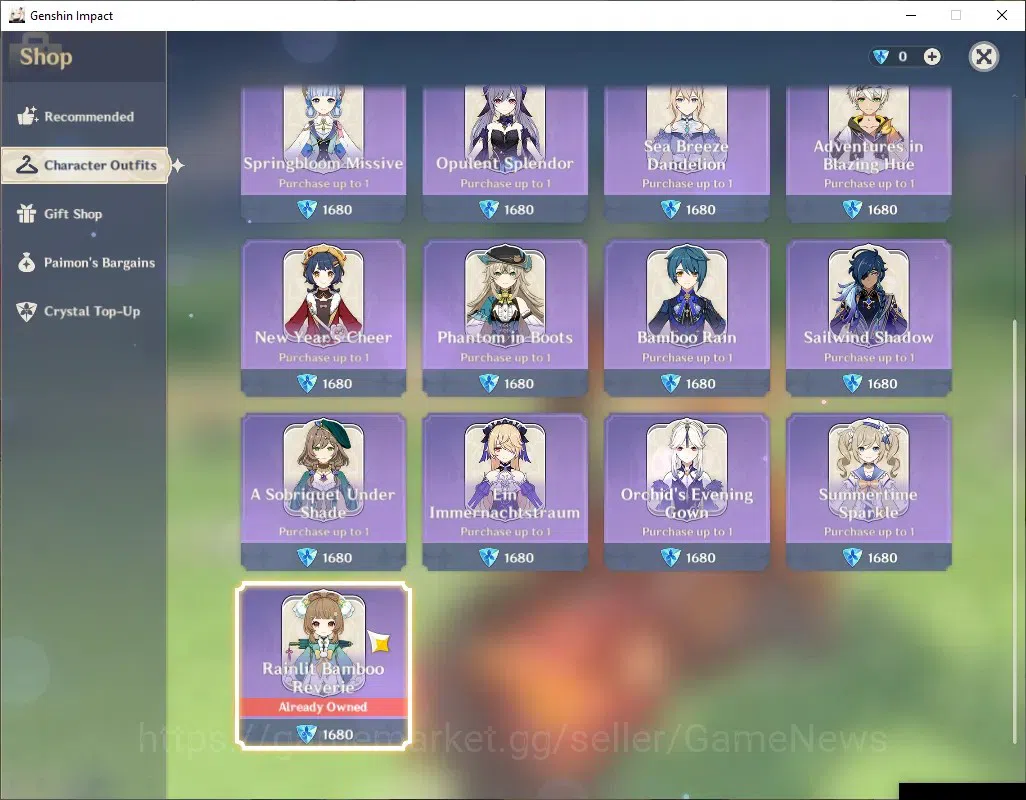Click the Shop title header
Viewport: 1026px width, 800px height.
click(46, 57)
